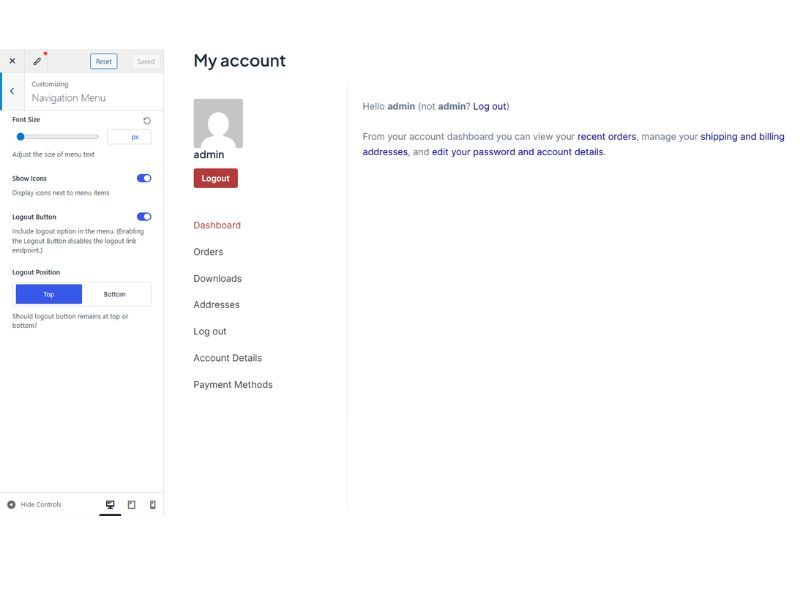Viewport: 800px width, 600px height.
Task: Click the Reset button
Action: [x=103, y=60]
